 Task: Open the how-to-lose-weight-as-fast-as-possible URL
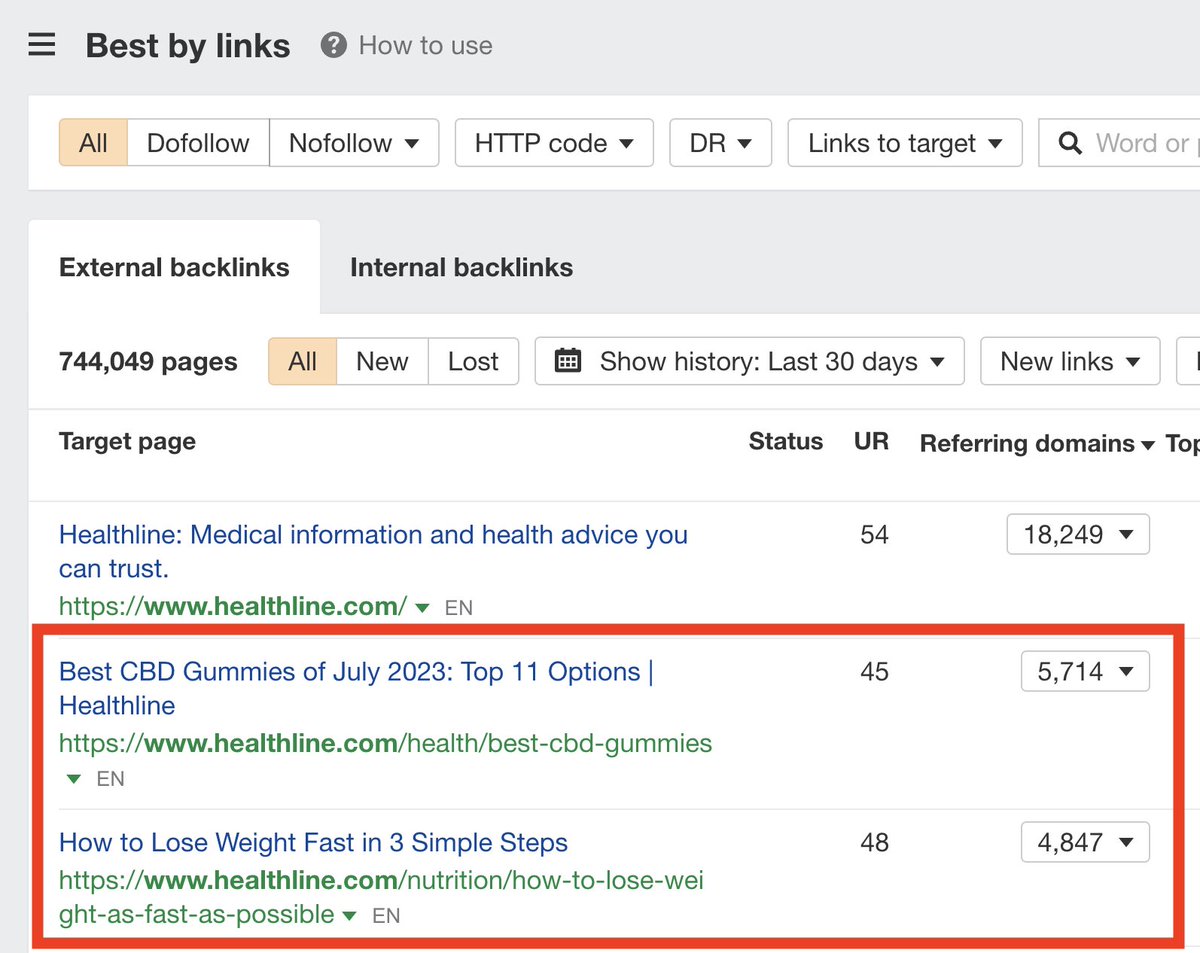pyautogui.click(x=381, y=897)
